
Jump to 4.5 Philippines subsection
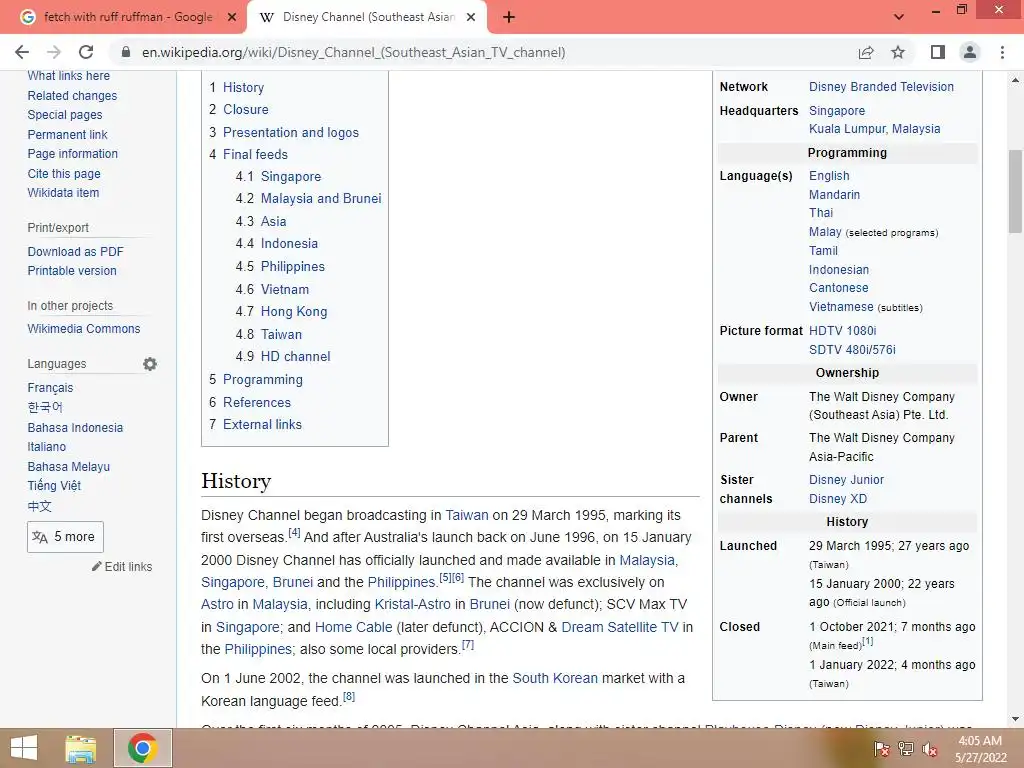293,266
